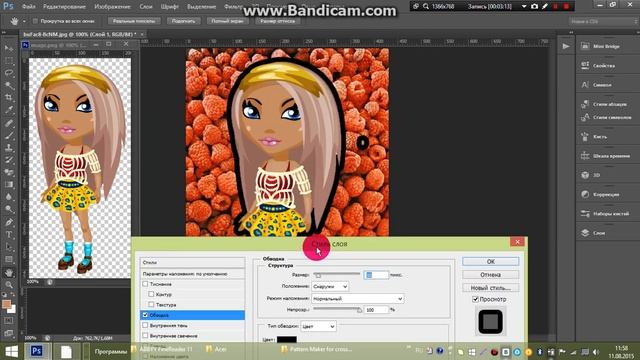The width and height of the screenshot is (640, 360).
Task: Select the Move tool in the toolbar
Action: click(x=9, y=48)
